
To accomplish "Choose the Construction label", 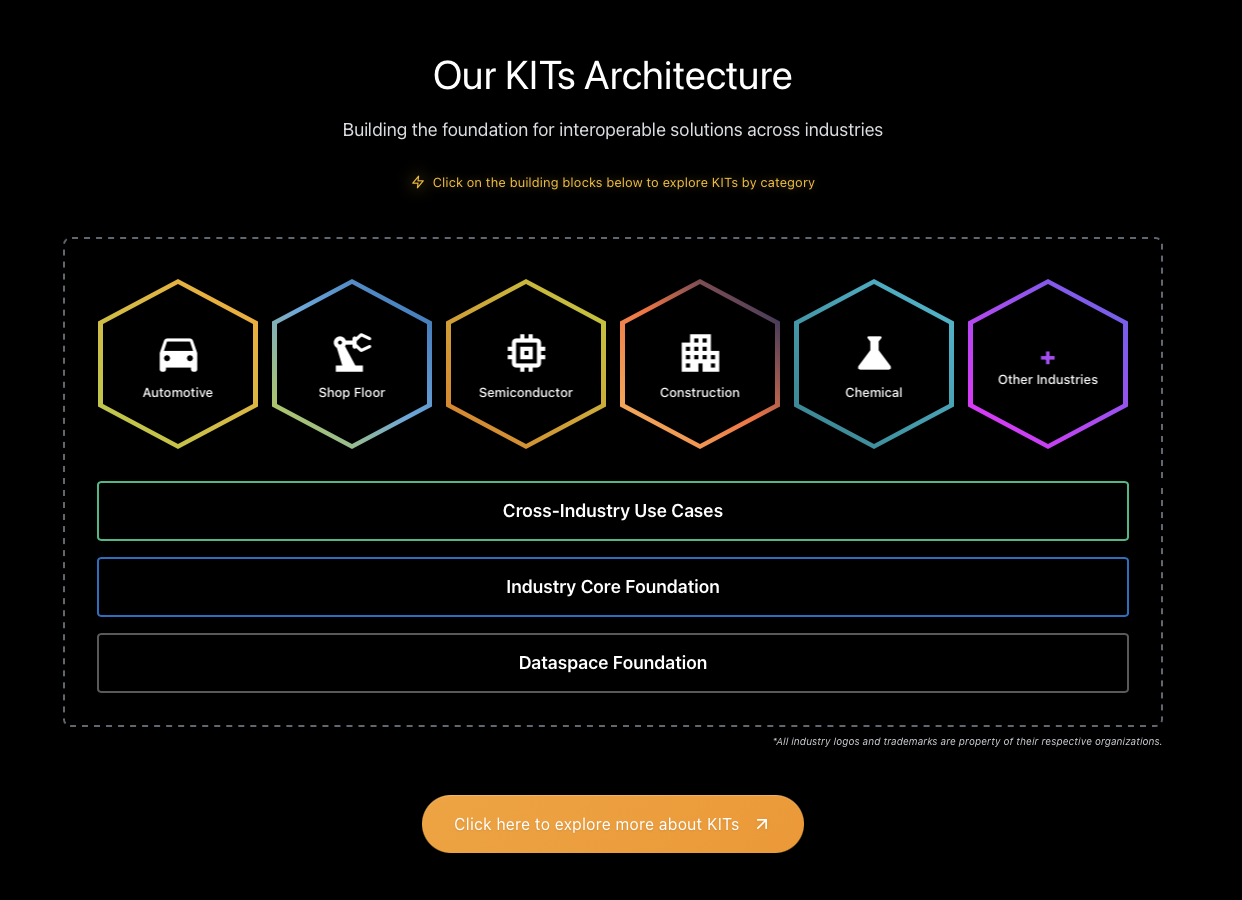I will point(700,393).
